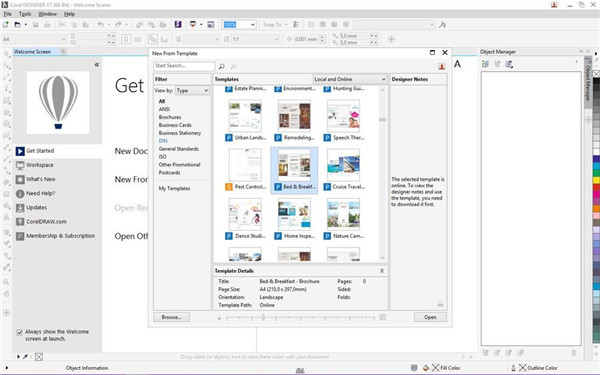Viewport: 600px width, 375px height.
Task: Collapse the Welcome Screen sidebar chevron
Action: pos(97,64)
